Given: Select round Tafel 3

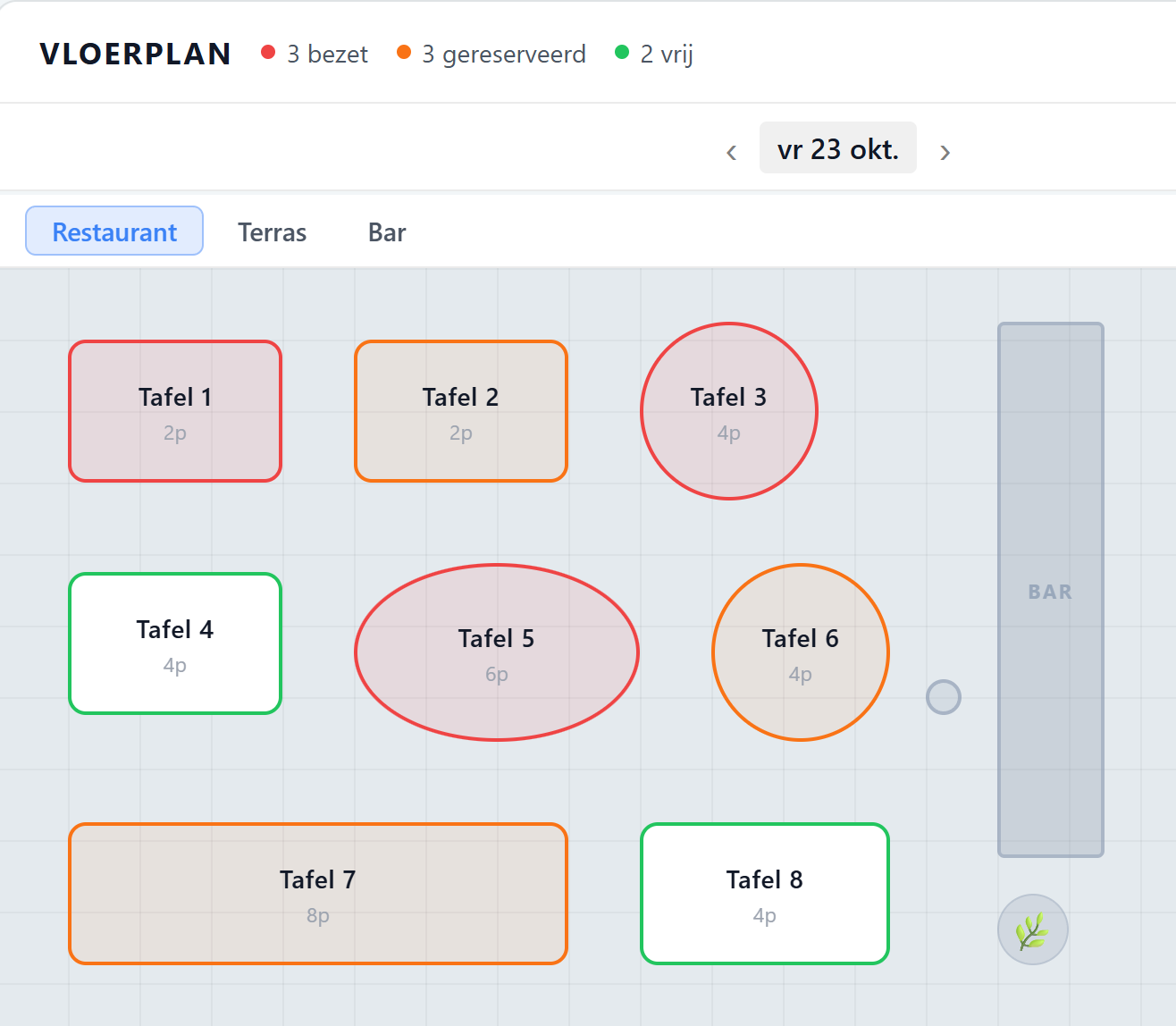Looking at the screenshot, I should point(729,411).
